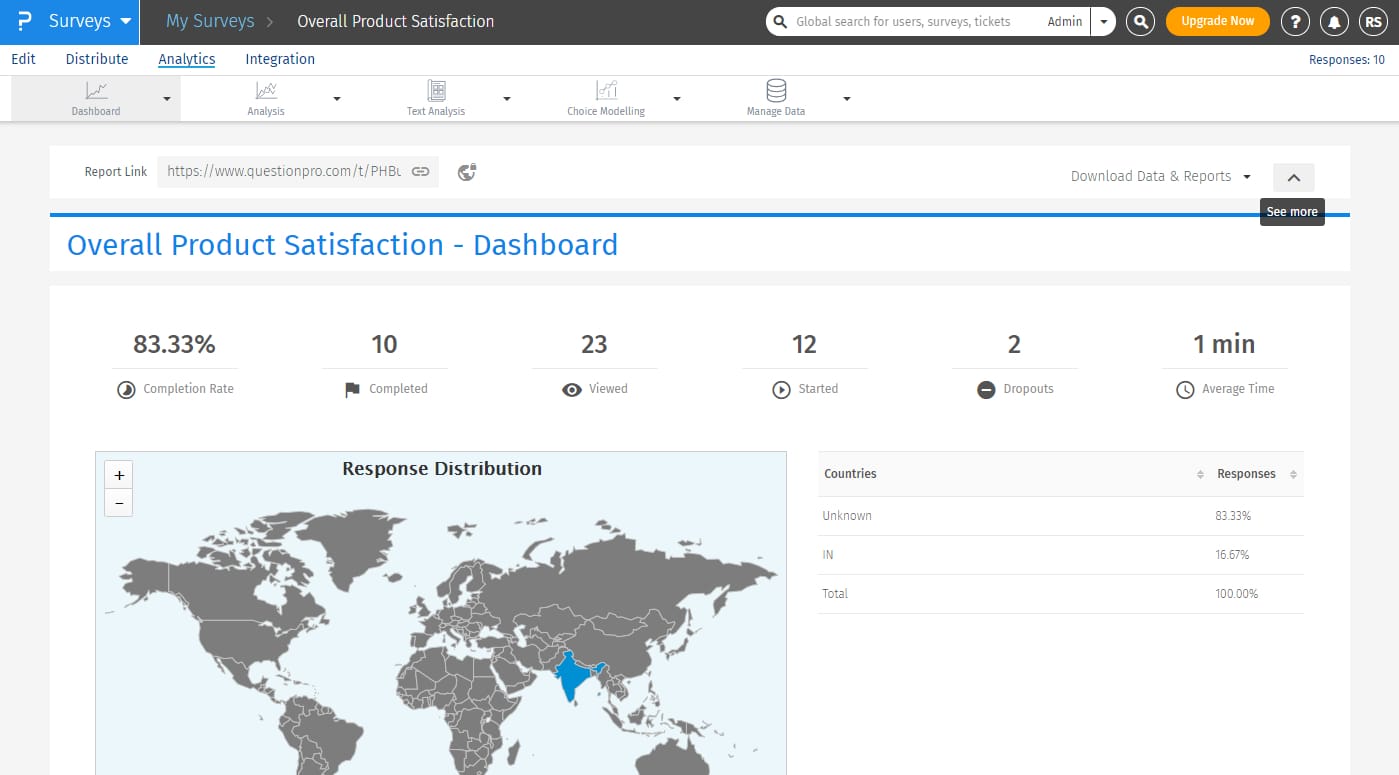
Task: Switch to the Distribute tab
Action: click(97, 59)
